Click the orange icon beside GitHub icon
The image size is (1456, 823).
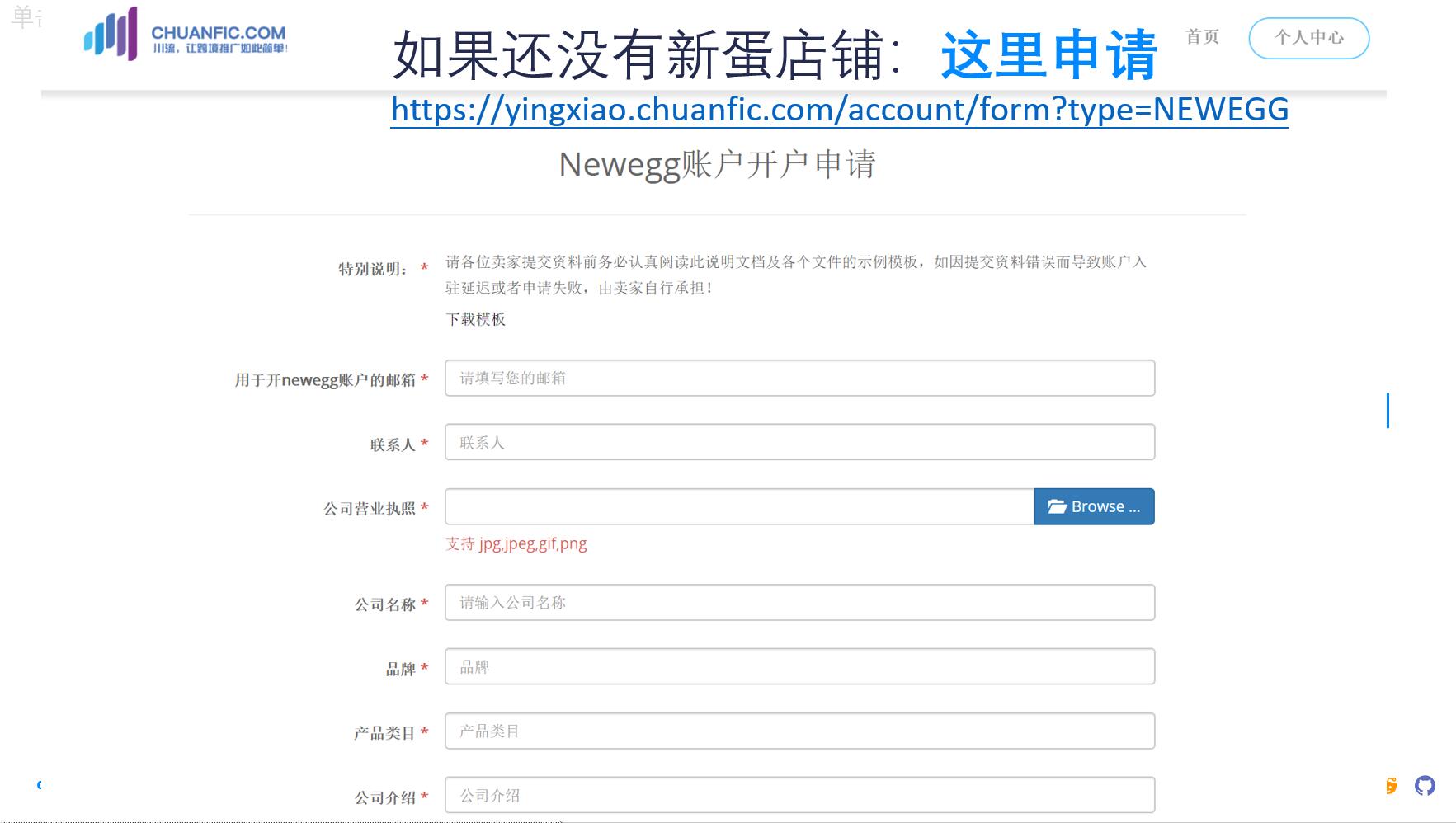[1392, 786]
